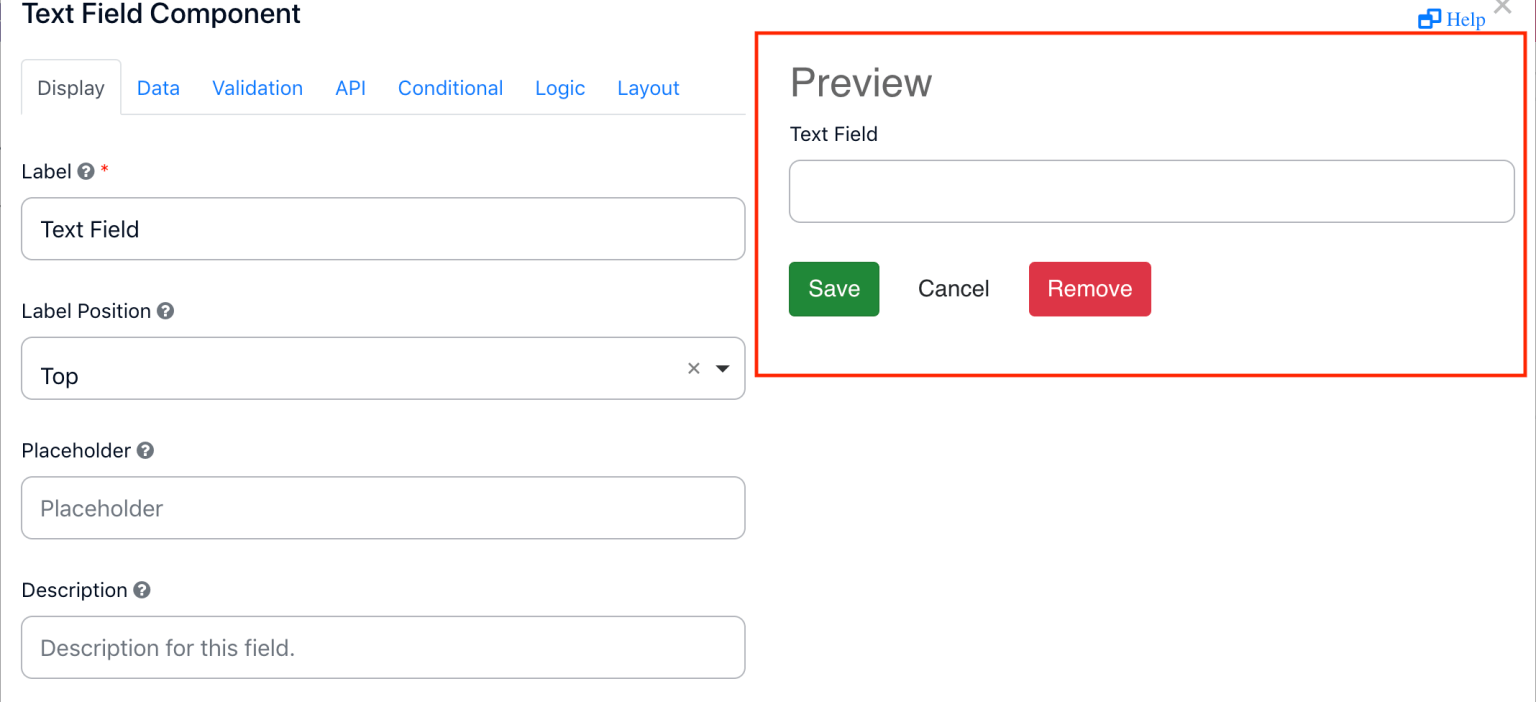Select the Conditional tab
1536x702 pixels.
[450, 88]
